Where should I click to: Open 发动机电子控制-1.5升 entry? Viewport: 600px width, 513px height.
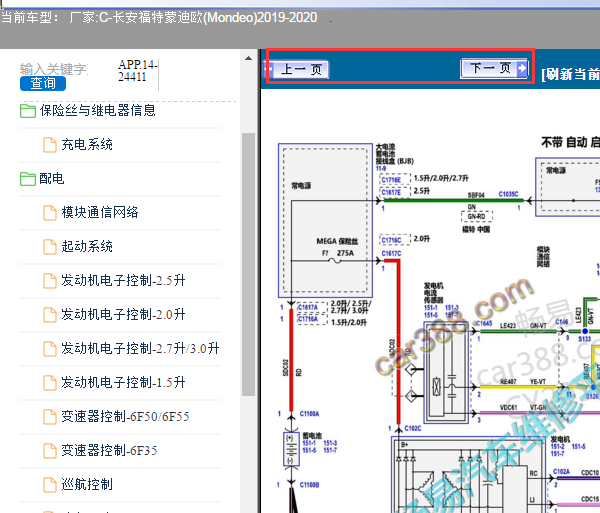pyautogui.click(x=123, y=383)
